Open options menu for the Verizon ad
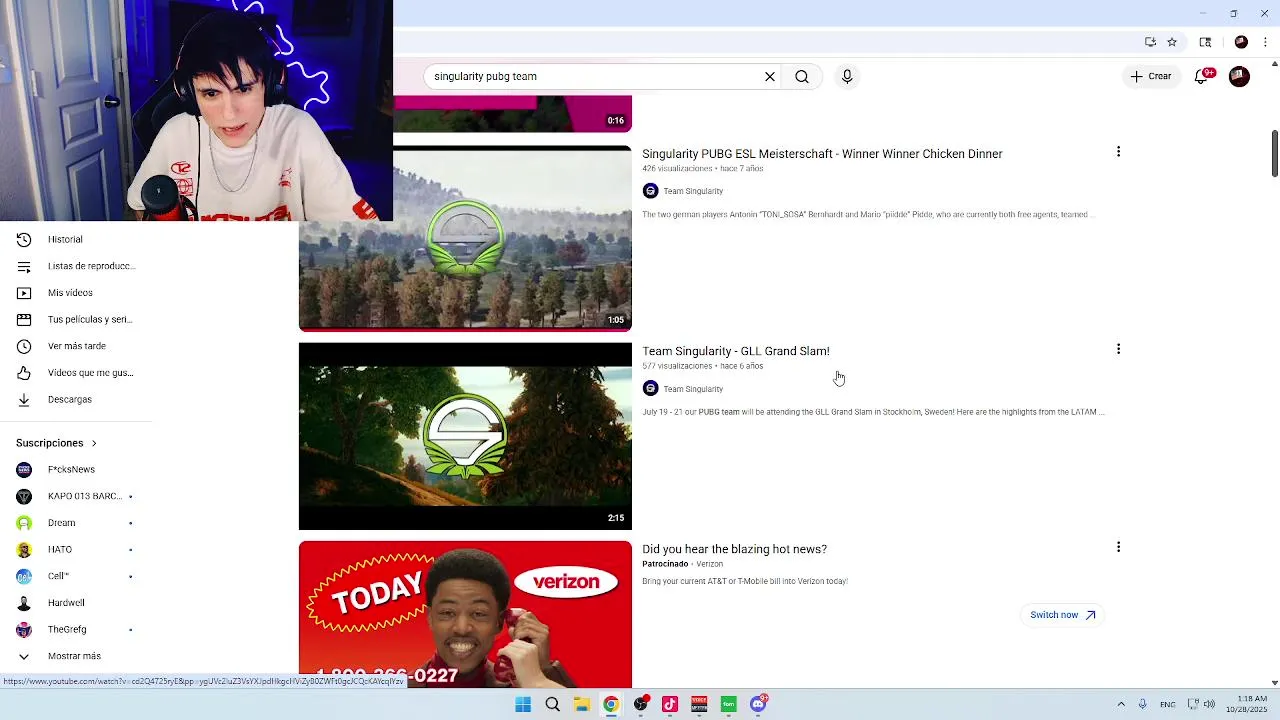 tap(1118, 547)
